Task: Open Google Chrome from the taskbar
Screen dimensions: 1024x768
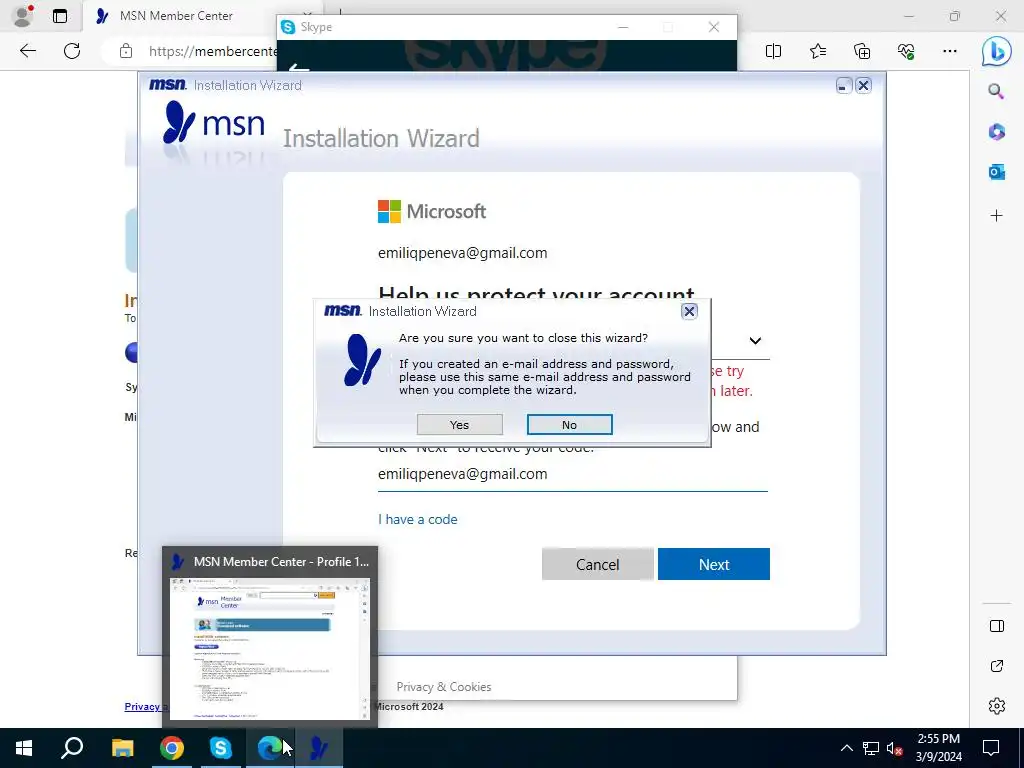Action: 172,748
